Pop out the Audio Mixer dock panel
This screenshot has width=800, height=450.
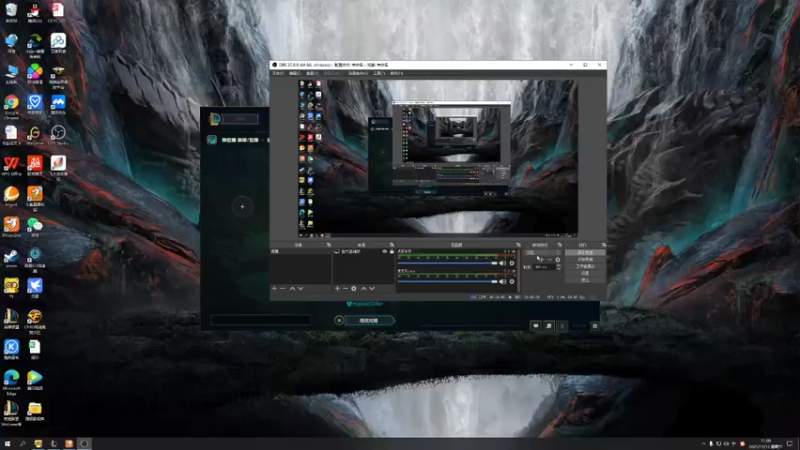[518, 245]
